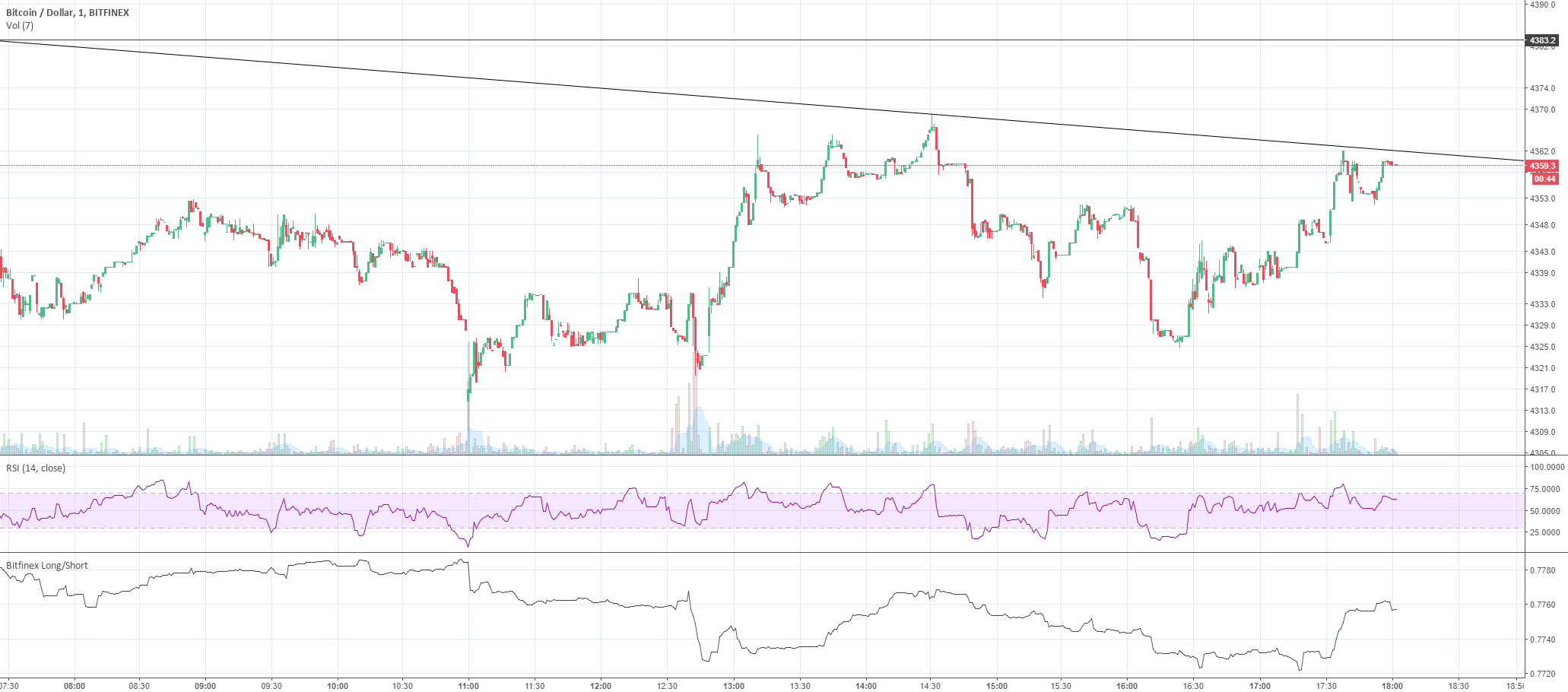
Task: Click the 4374.0 price axis label
Action: point(1543,88)
